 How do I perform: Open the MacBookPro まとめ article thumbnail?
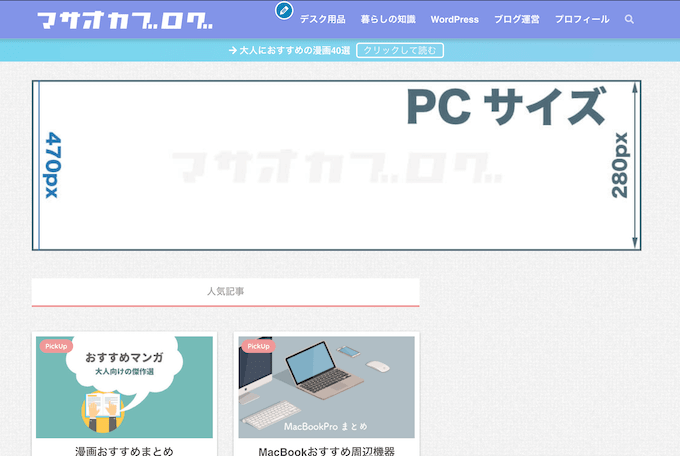(327, 387)
